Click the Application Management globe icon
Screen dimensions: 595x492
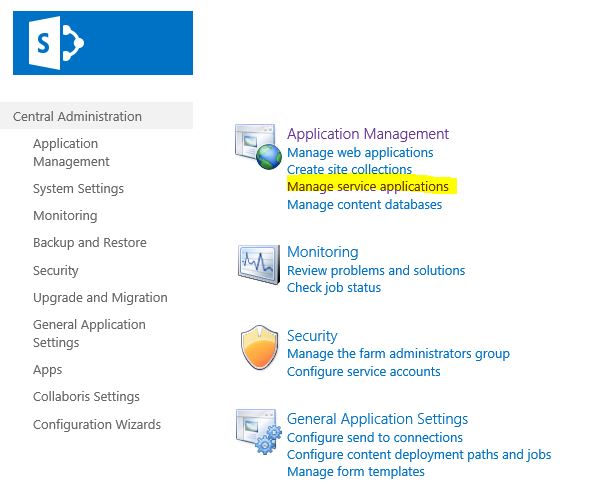tap(258, 146)
